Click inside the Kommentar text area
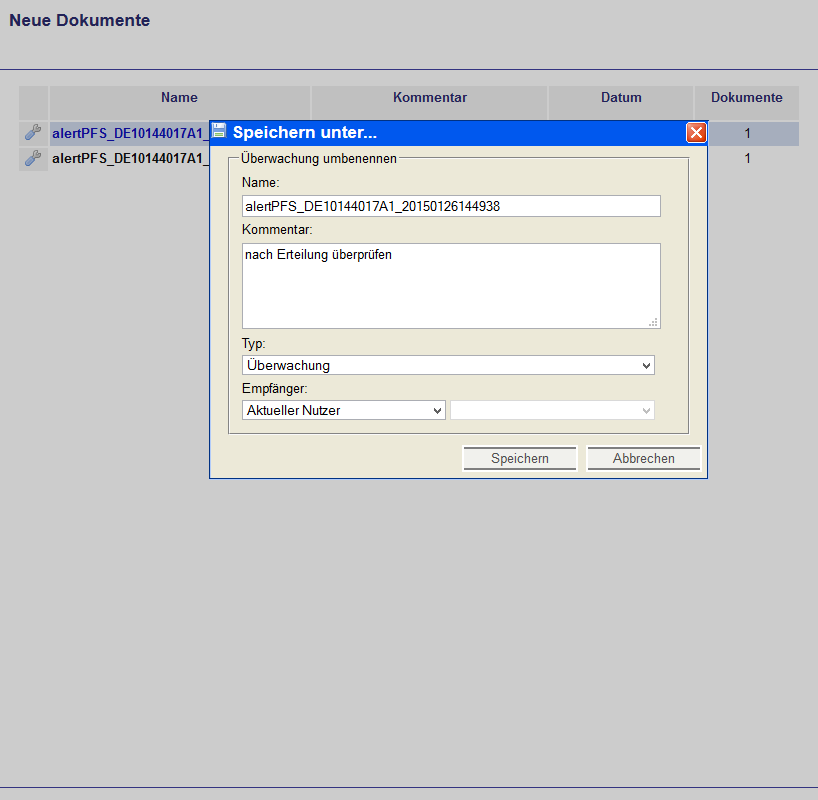This screenshot has width=818, height=800. pos(451,285)
